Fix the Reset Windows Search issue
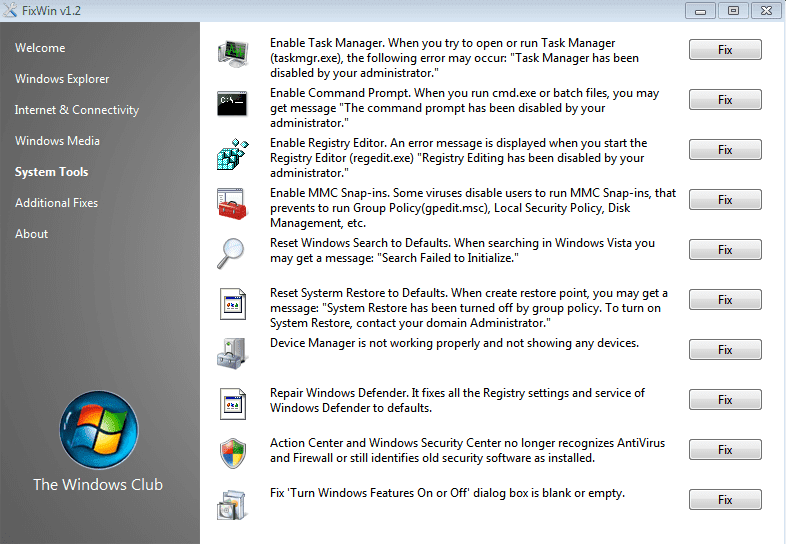Image resolution: width=786 pixels, height=544 pixels. pyautogui.click(x=725, y=250)
